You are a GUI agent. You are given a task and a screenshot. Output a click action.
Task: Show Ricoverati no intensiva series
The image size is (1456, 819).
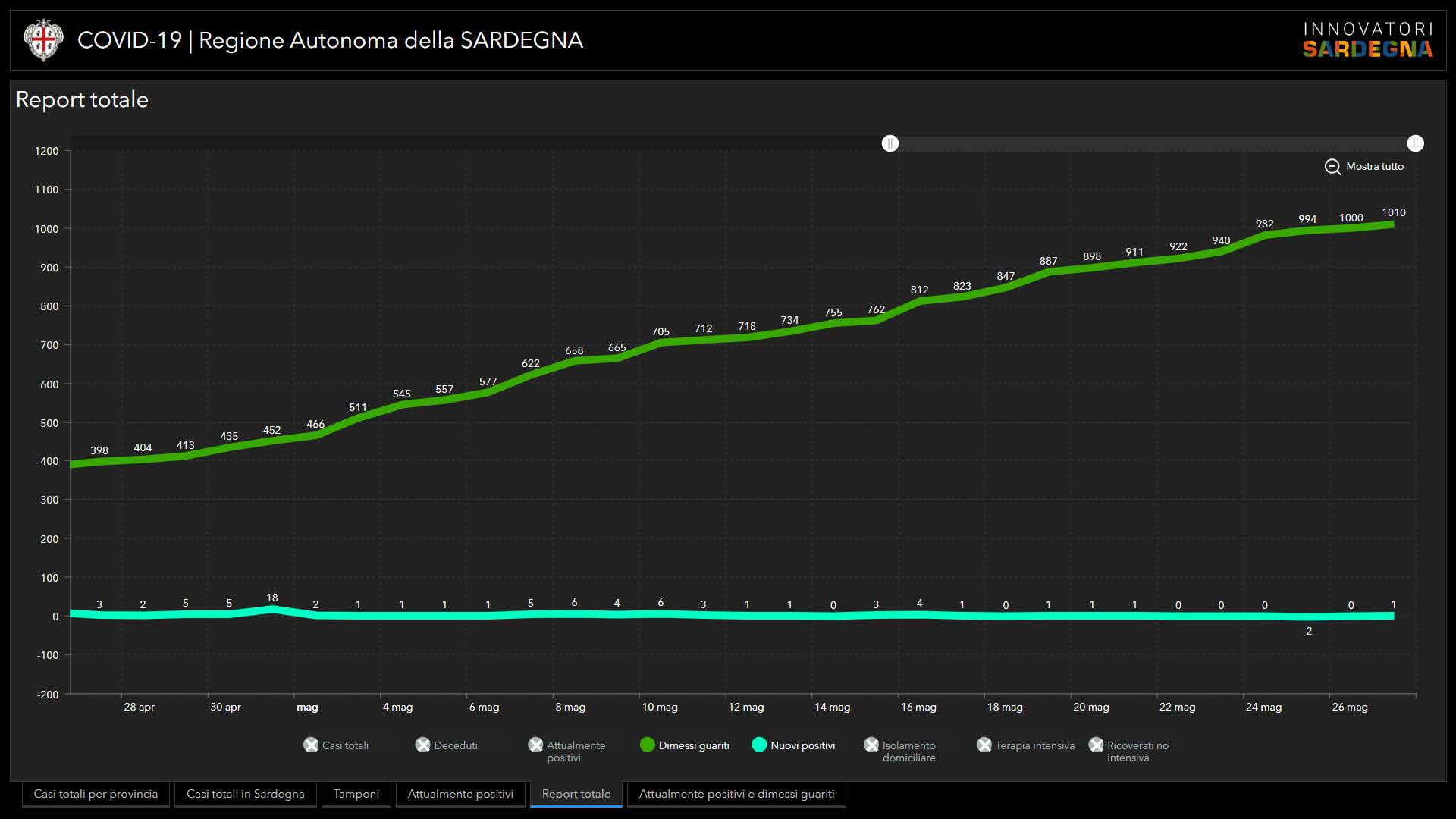(1096, 745)
